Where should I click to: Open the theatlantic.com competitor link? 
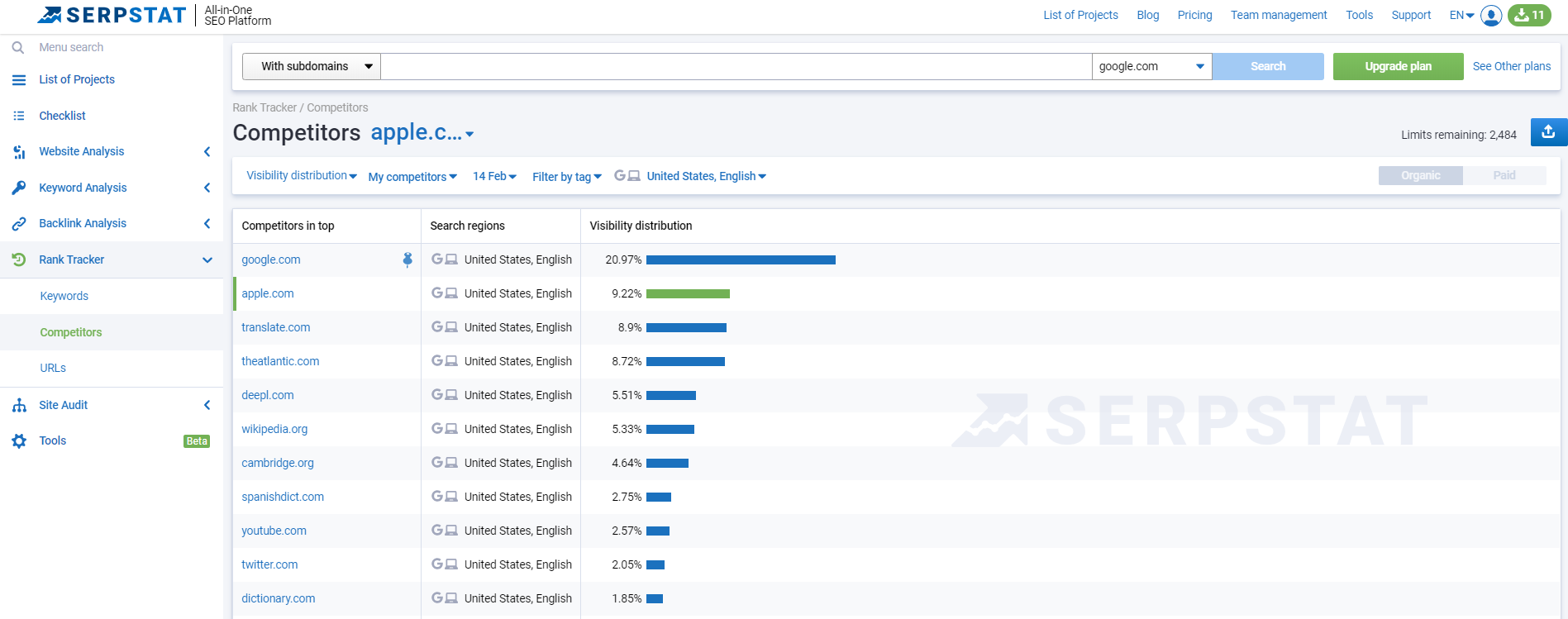click(280, 361)
